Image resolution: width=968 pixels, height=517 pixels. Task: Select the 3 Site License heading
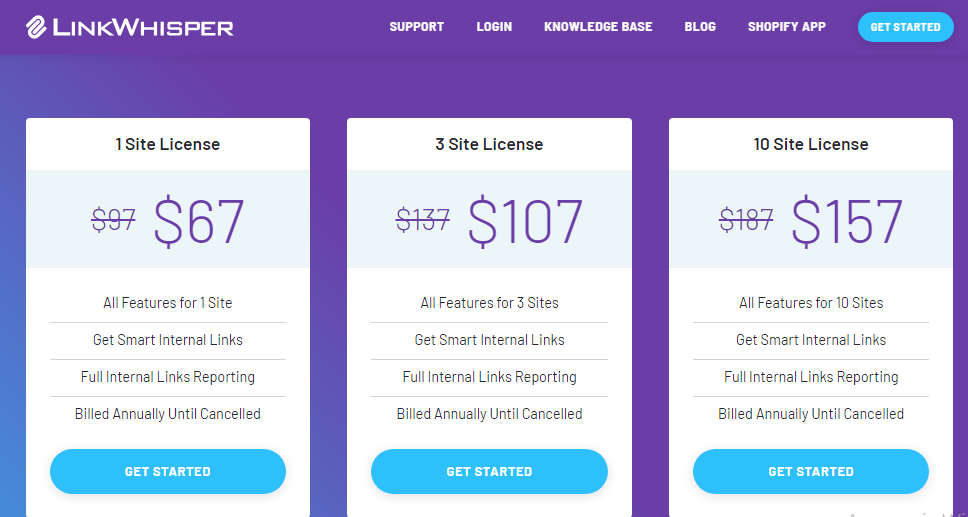click(490, 145)
